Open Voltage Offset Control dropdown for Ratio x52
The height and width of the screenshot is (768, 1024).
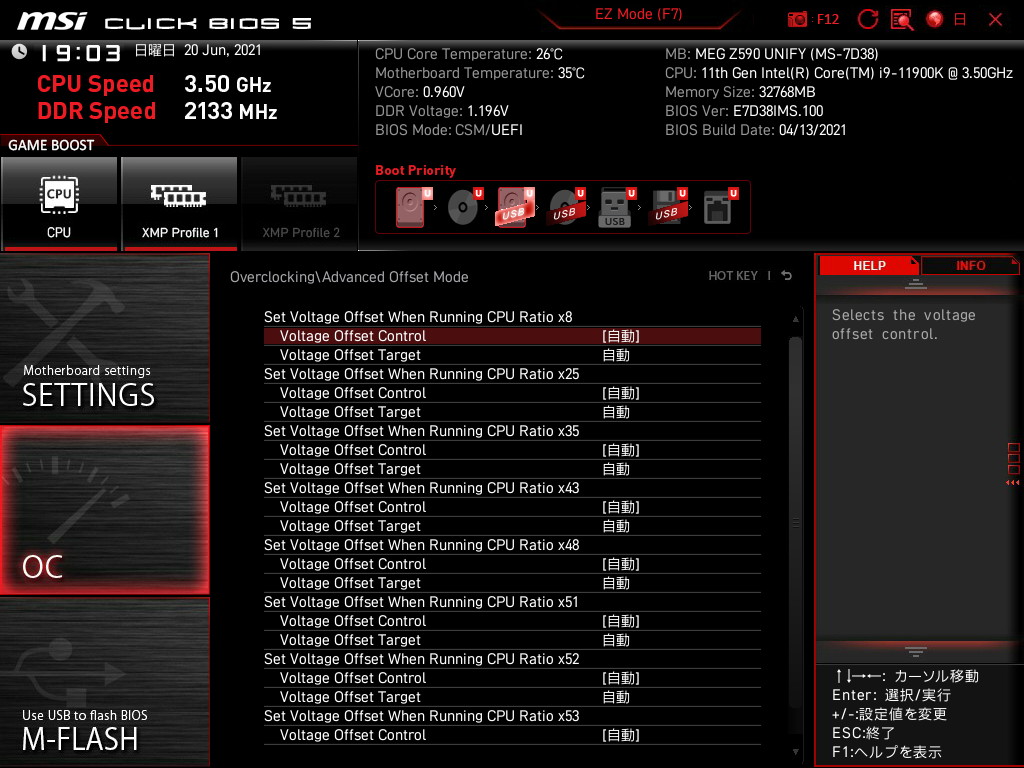tap(512, 678)
